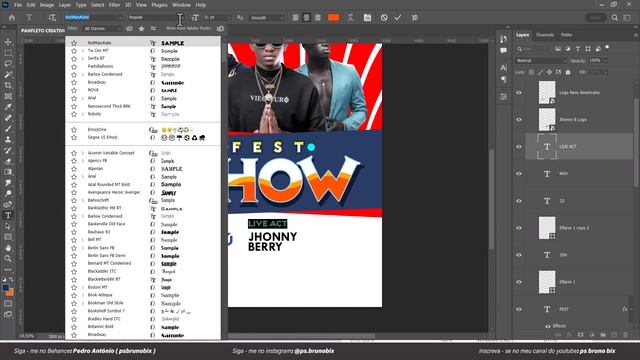
Task: Select the Eyedropper tool
Action: (x=8, y=107)
